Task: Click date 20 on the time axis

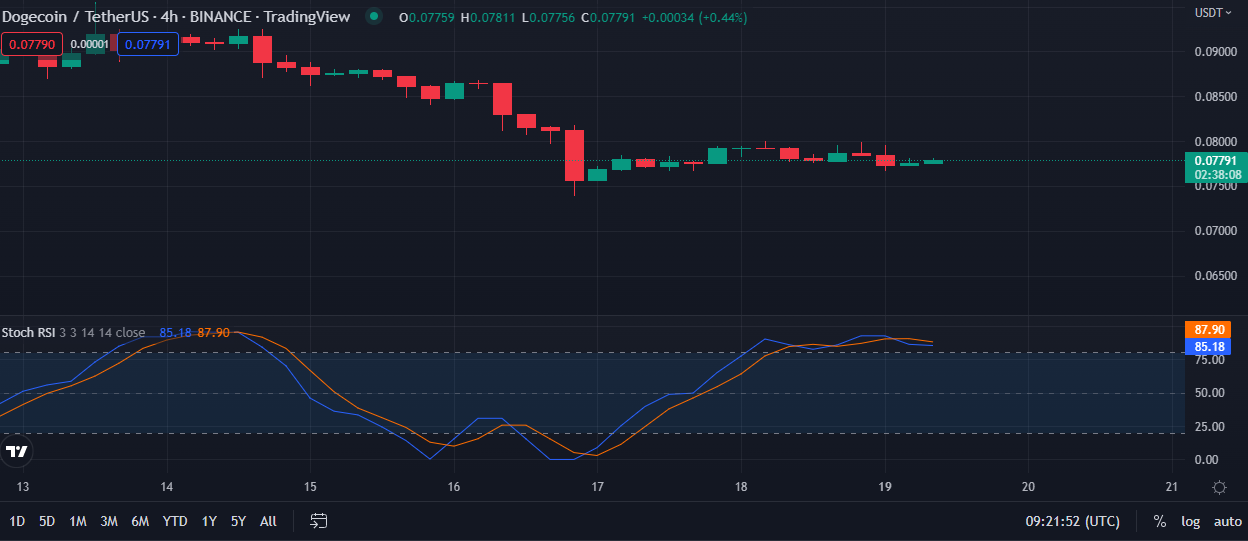Action: [1028, 487]
